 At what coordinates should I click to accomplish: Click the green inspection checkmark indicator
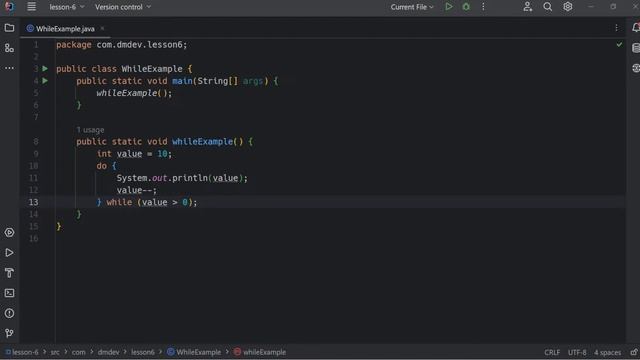(619, 44)
